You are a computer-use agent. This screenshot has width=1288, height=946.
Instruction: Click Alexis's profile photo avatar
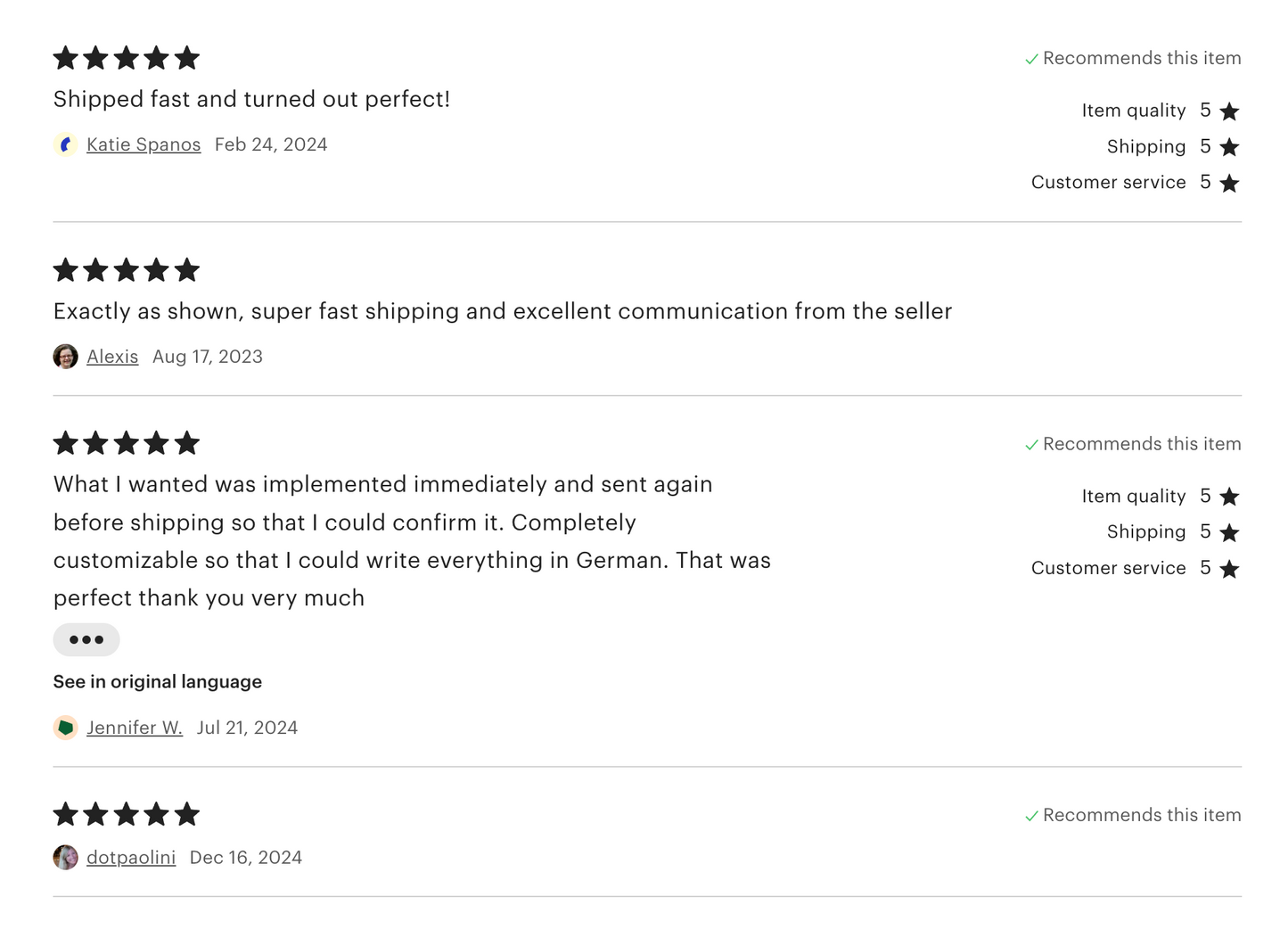click(x=65, y=357)
